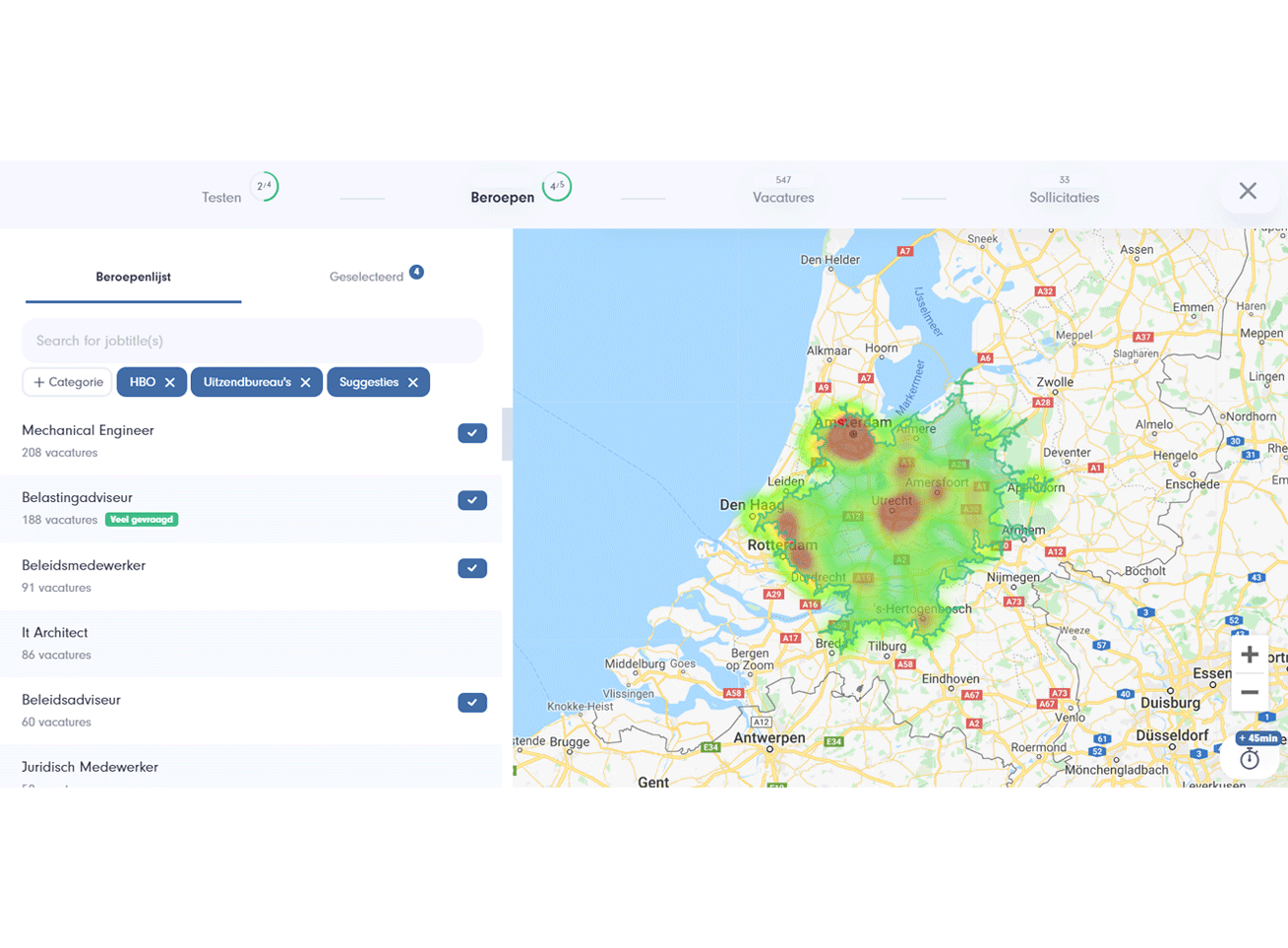Click 91 vacatures under Beleidsmedewerker
The width and height of the screenshot is (1288, 948).
pyautogui.click(x=56, y=588)
